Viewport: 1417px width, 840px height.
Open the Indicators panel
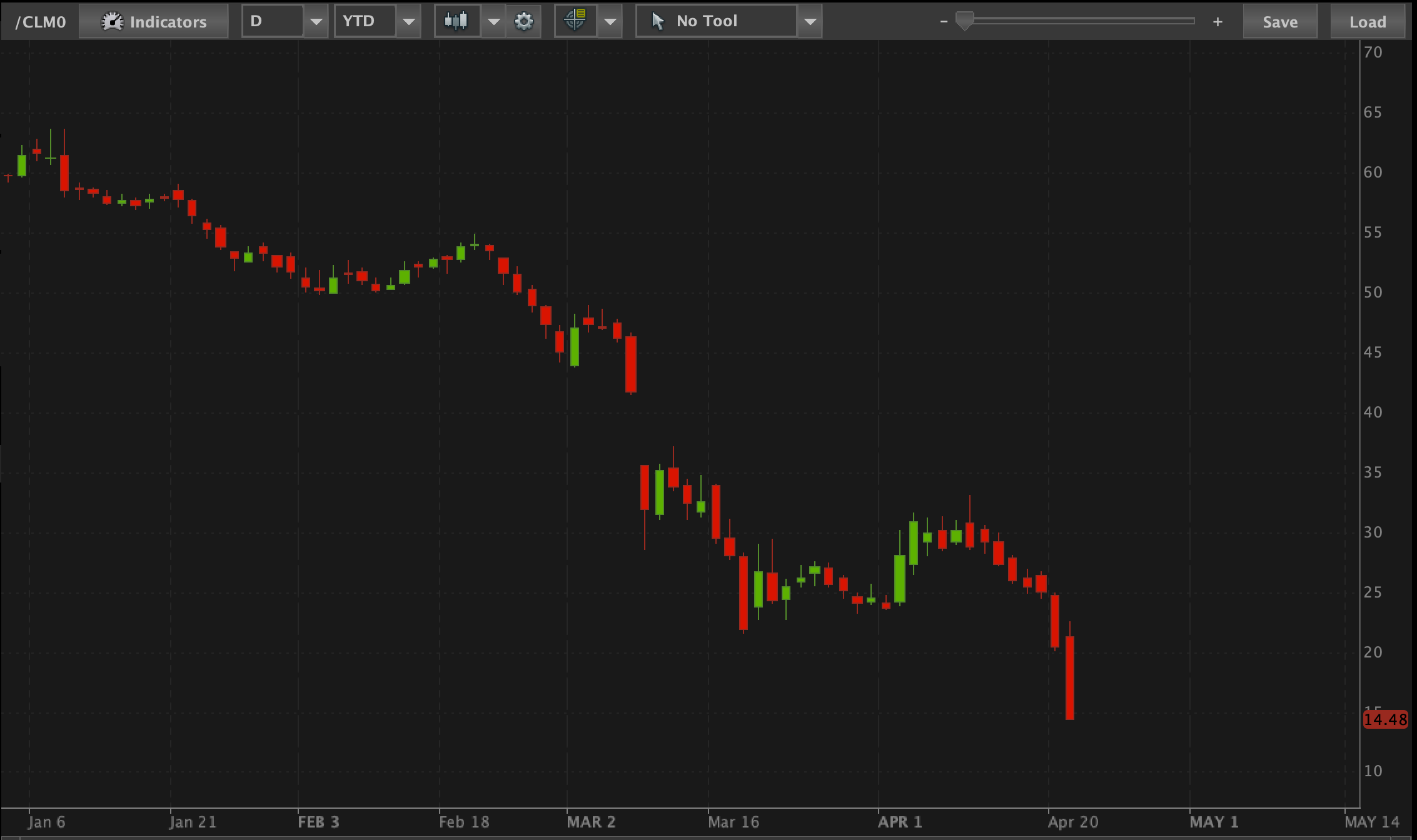[154, 22]
